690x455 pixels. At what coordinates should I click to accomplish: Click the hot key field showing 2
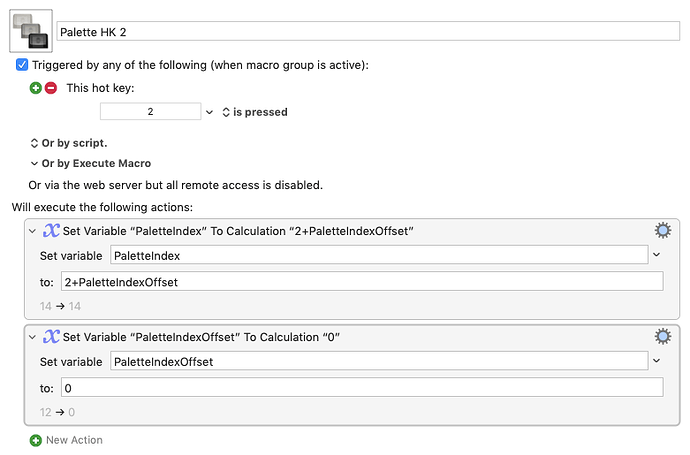click(x=150, y=112)
